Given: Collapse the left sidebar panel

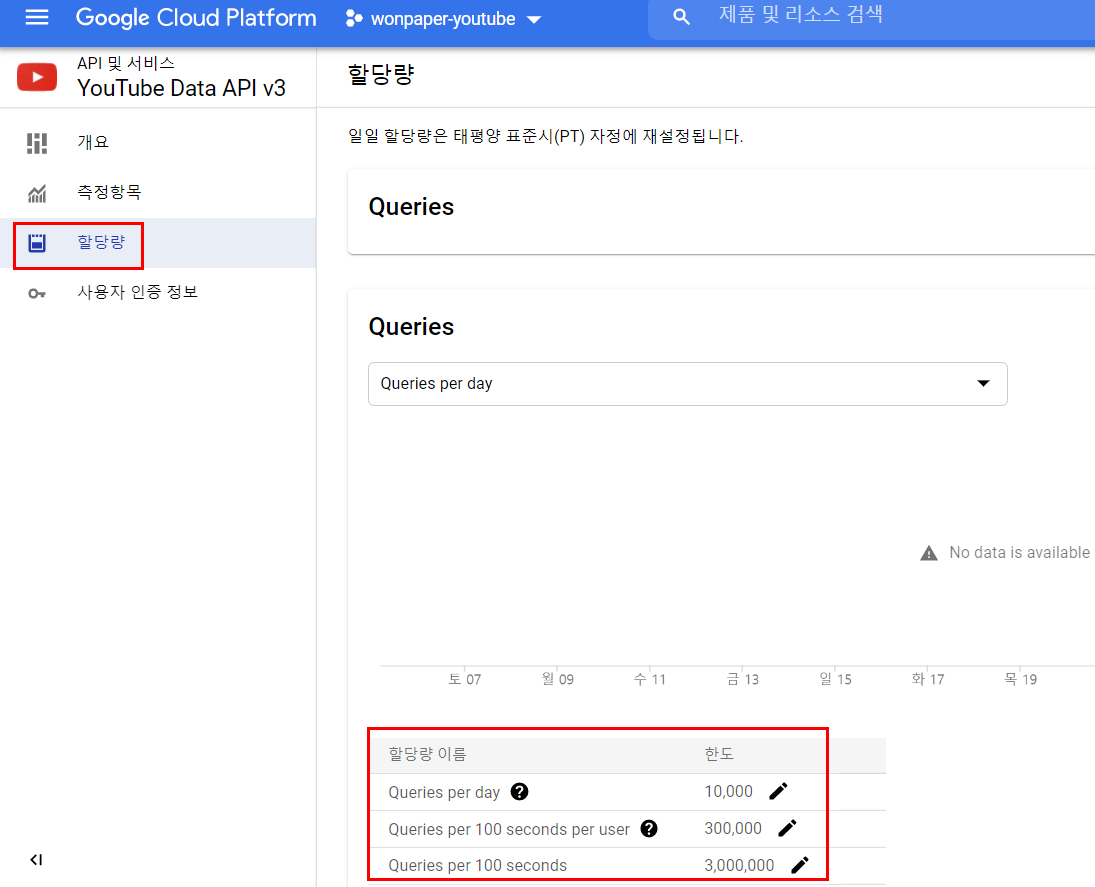Looking at the screenshot, I should click(36, 860).
